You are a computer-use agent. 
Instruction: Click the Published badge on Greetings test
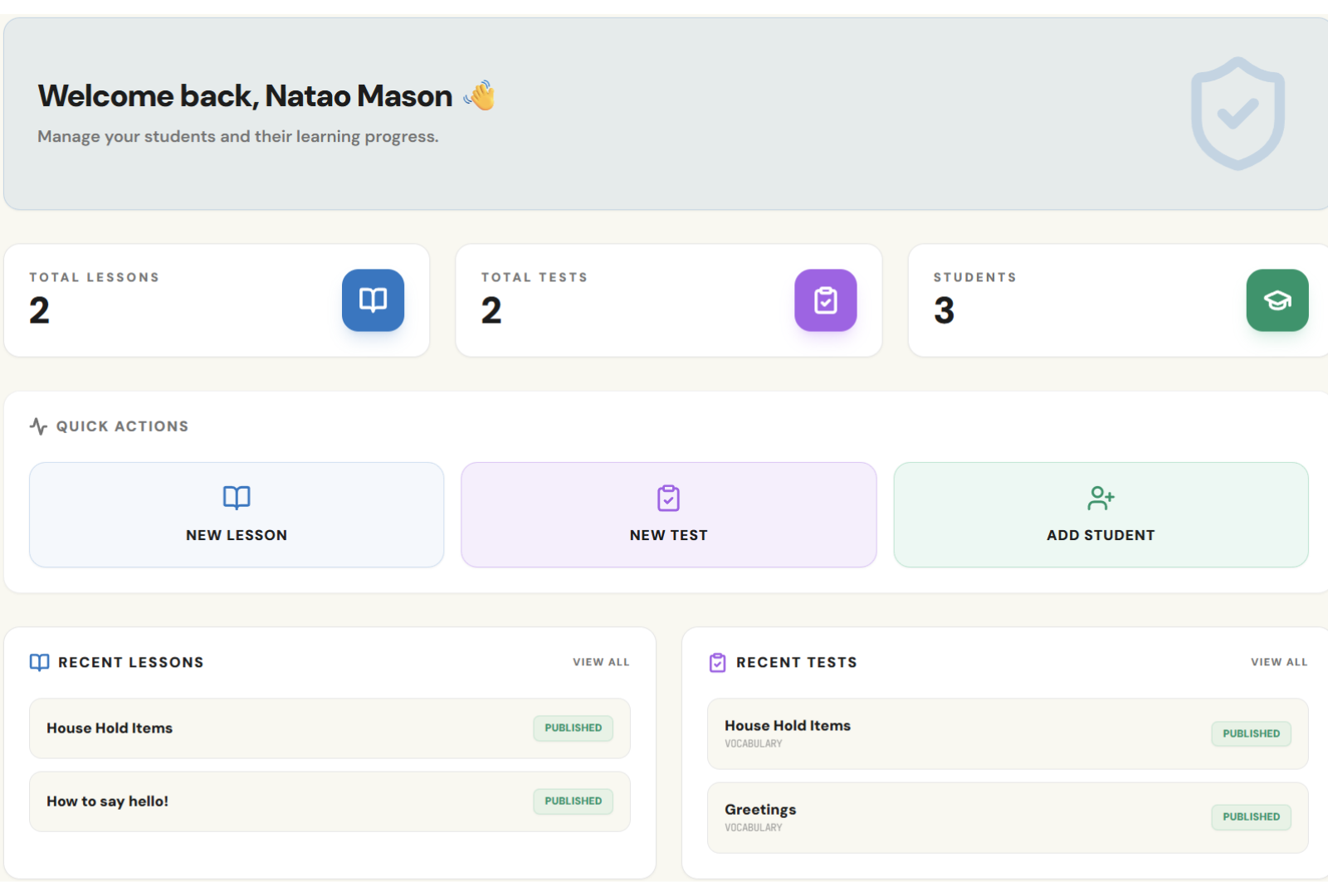coord(1250,816)
